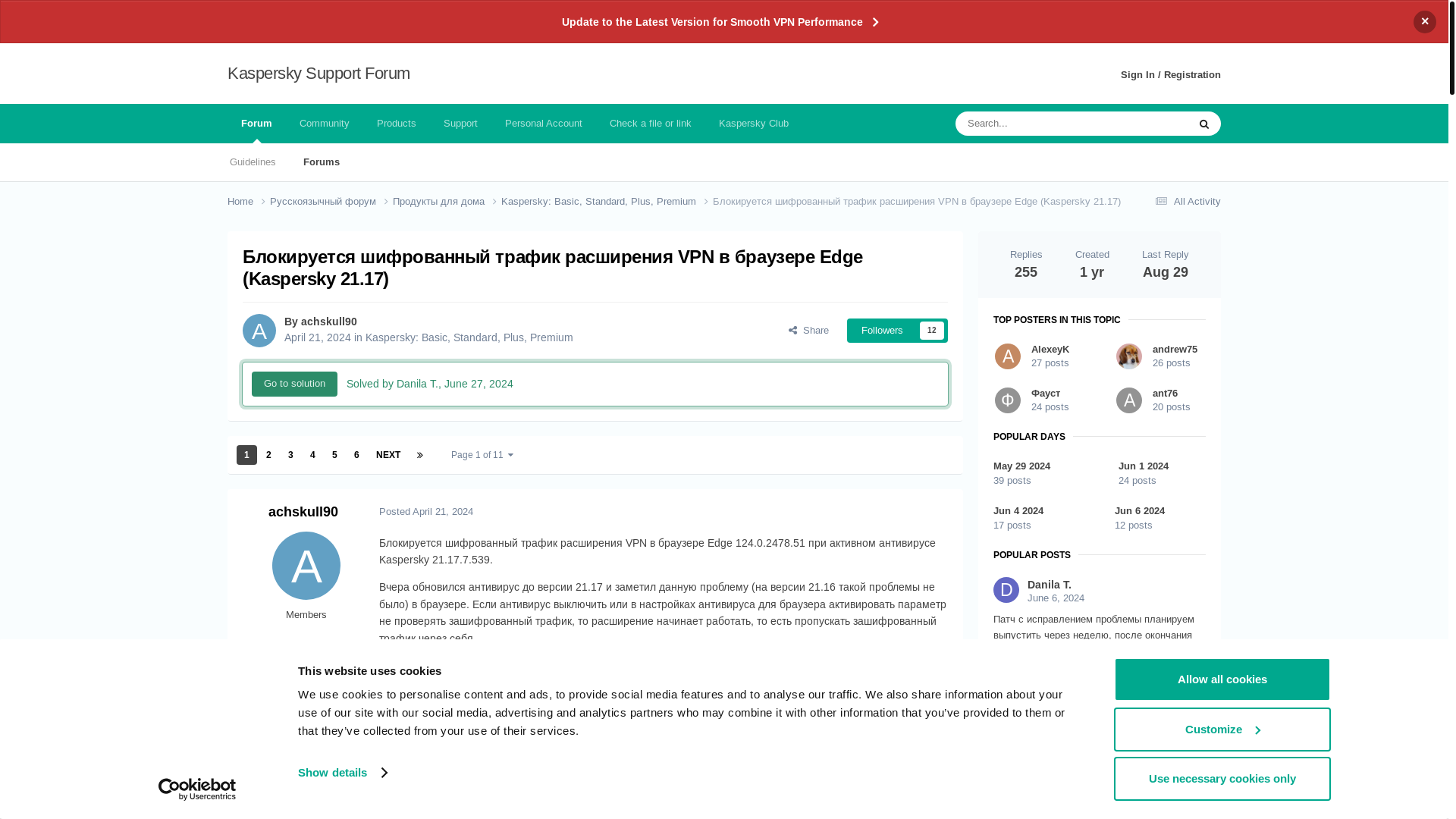Open Posted April 21, 2024 permalink
1456x819 pixels.
[x=426, y=512]
